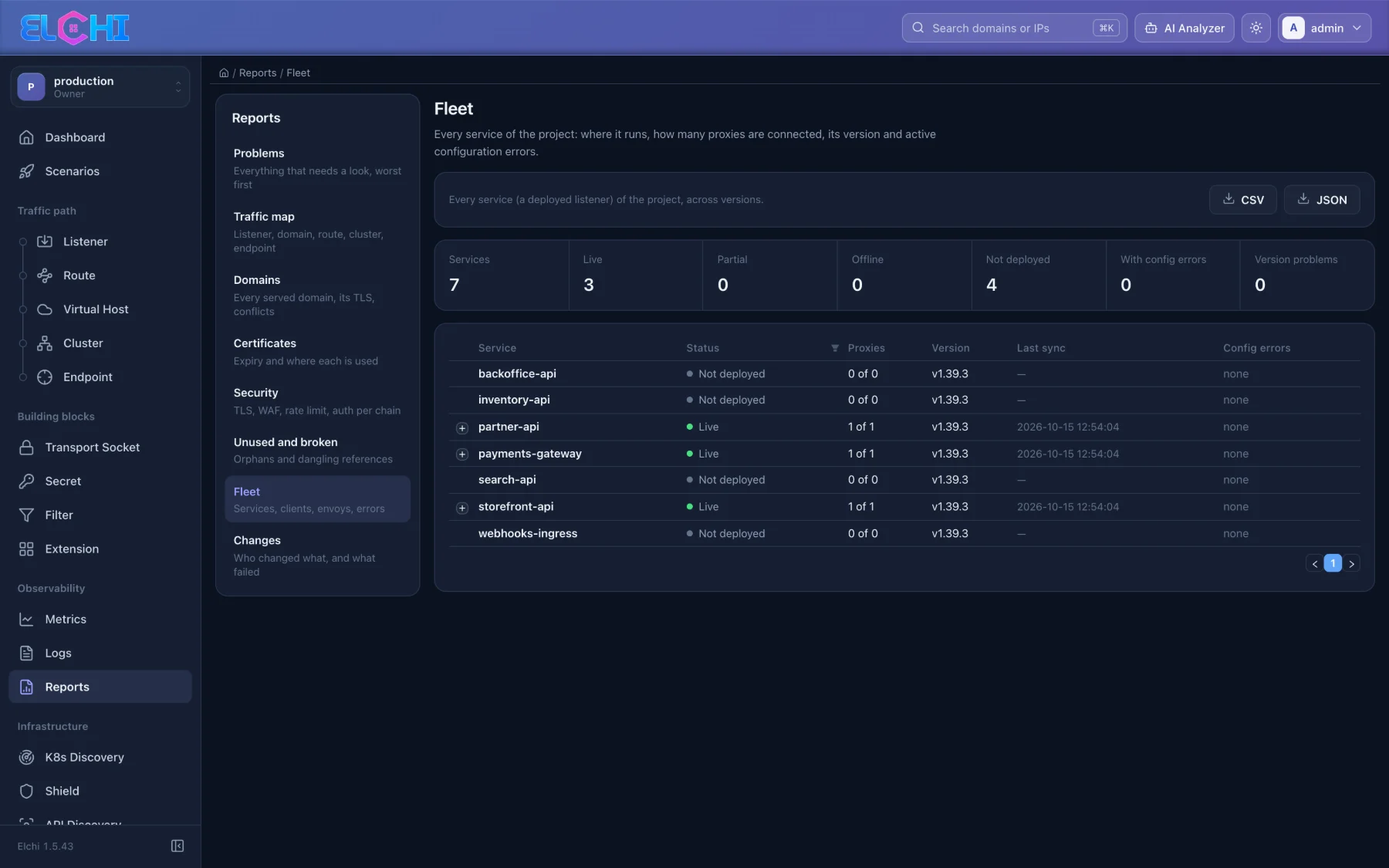
Task: Click the Elchi logo
Action: click(74, 28)
